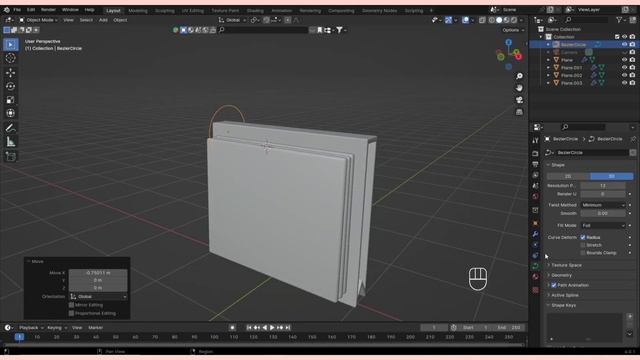Image resolution: width=640 pixels, height=360 pixels.
Task: Click the Blender logo menu icon
Action: [7, 10]
